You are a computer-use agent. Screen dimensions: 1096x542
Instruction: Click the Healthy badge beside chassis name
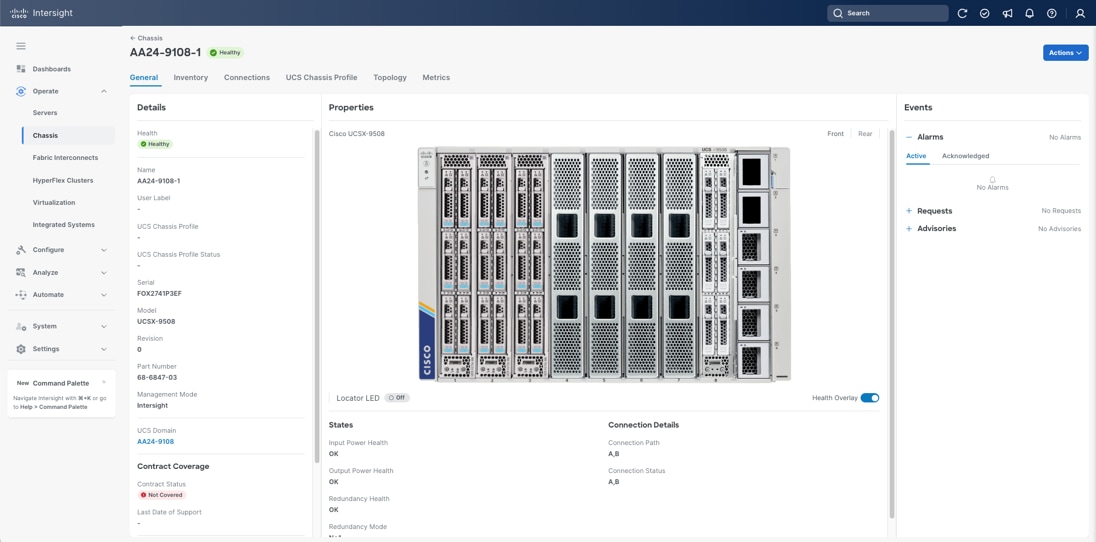tap(225, 52)
